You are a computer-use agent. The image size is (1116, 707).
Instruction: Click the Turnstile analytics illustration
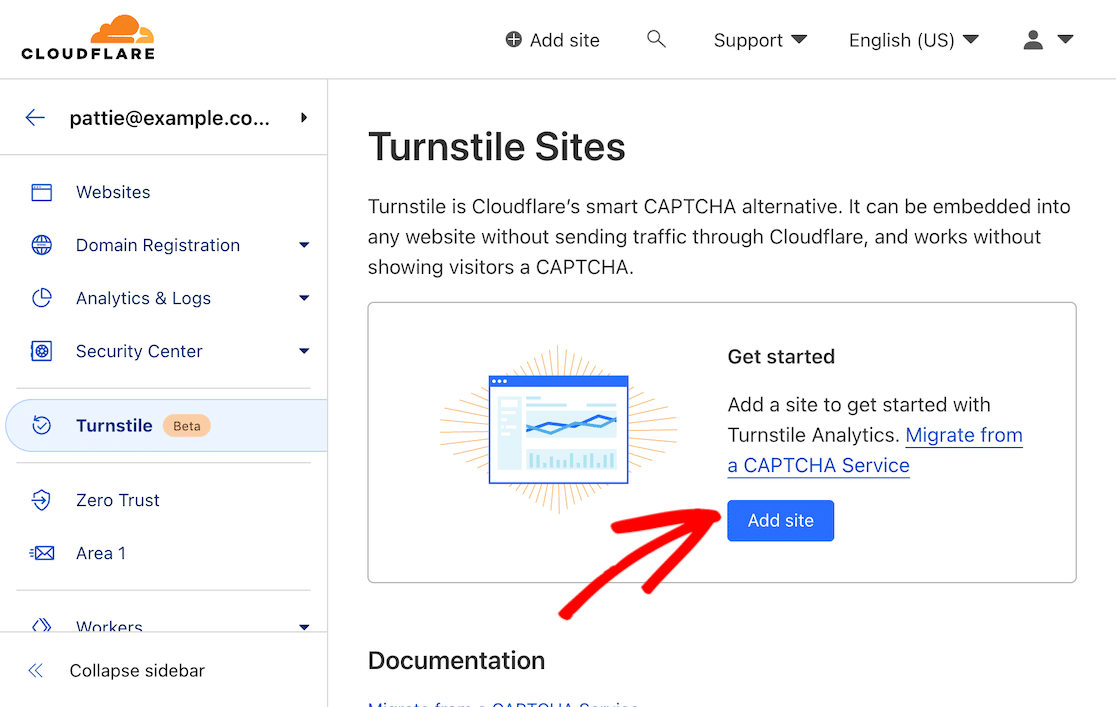pyautogui.click(x=559, y=430)
